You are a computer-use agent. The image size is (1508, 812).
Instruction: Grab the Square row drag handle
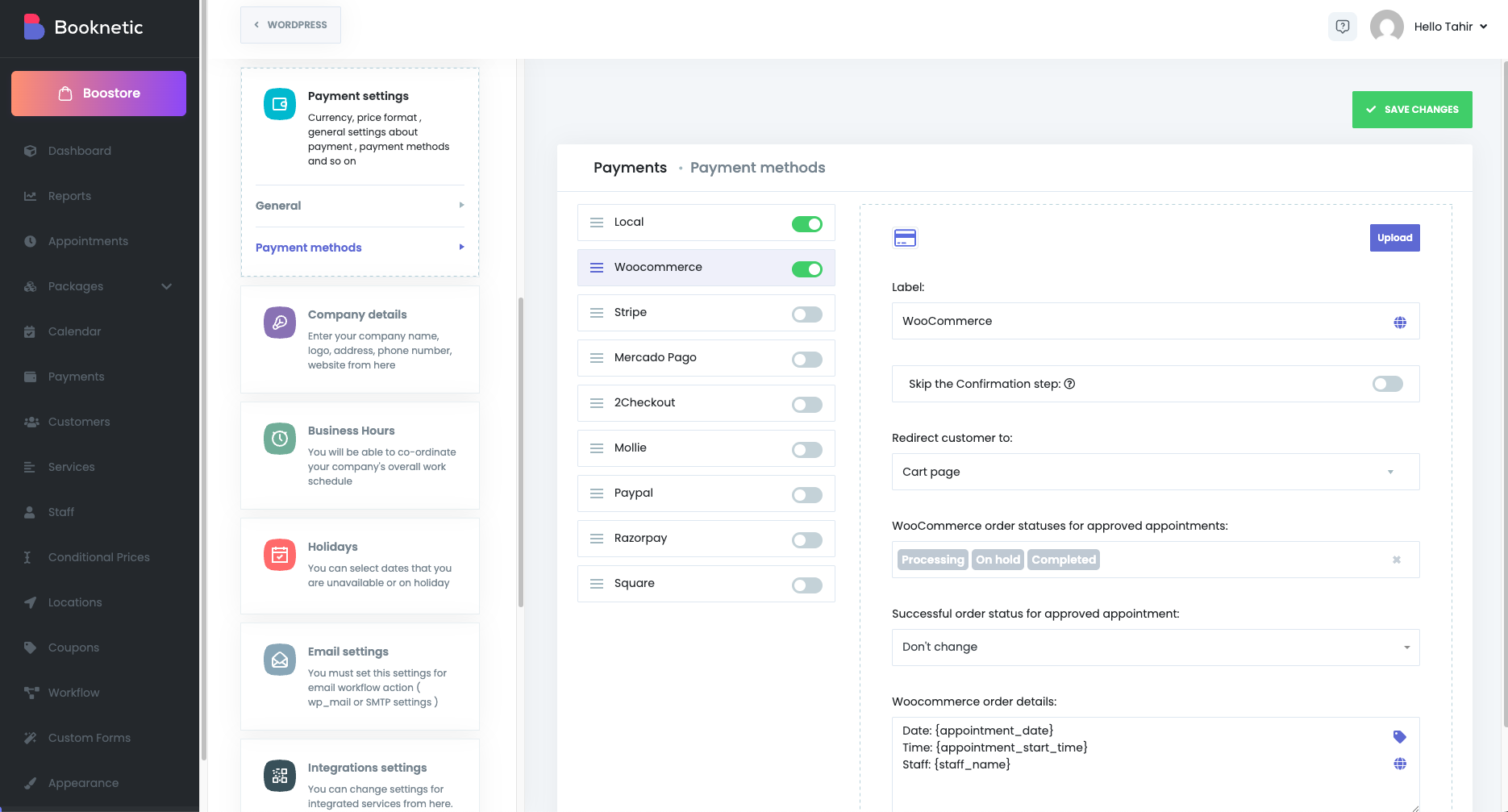[597, 584]
